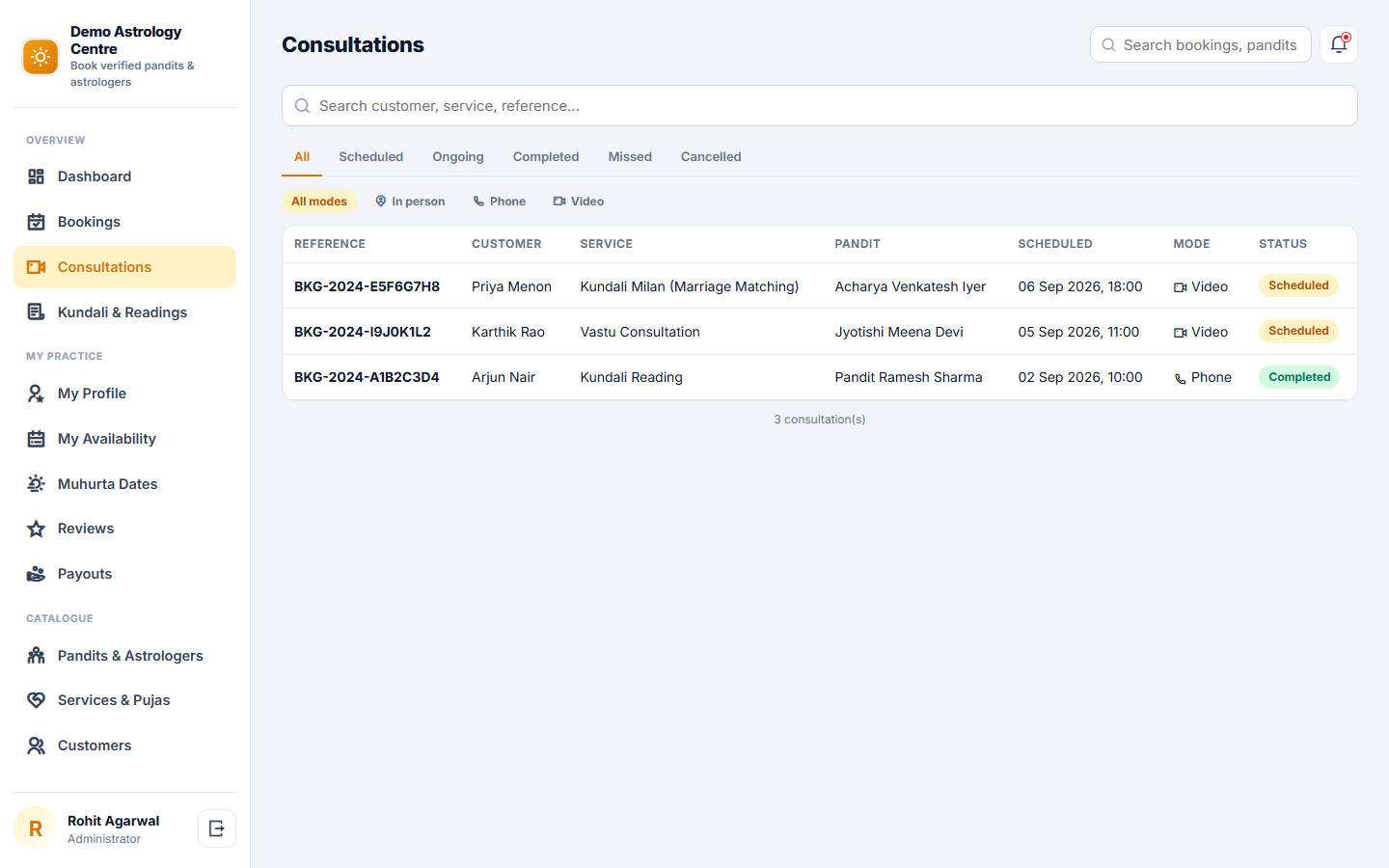
Task: Open booking BKG-2024-A1B2C3D4
Action: click(367, 377)
